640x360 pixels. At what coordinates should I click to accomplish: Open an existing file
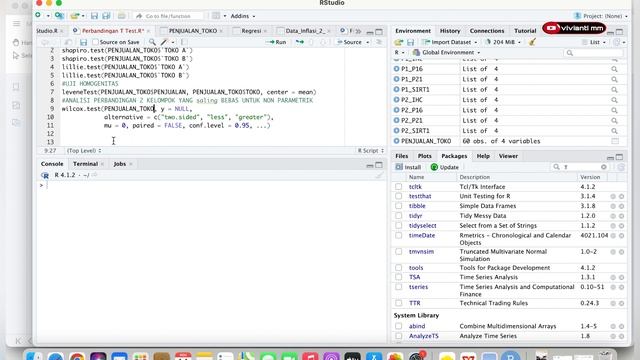[75, 16]
